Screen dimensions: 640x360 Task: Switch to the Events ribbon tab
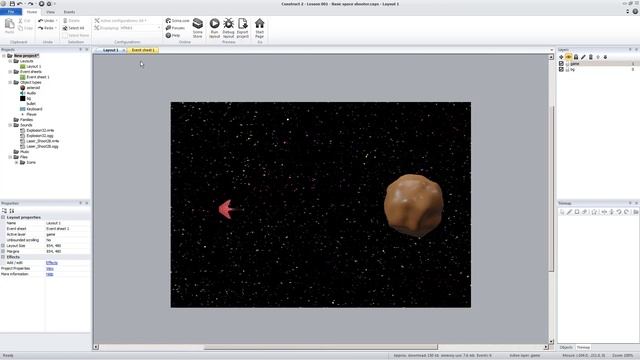[x=69, y=12]
